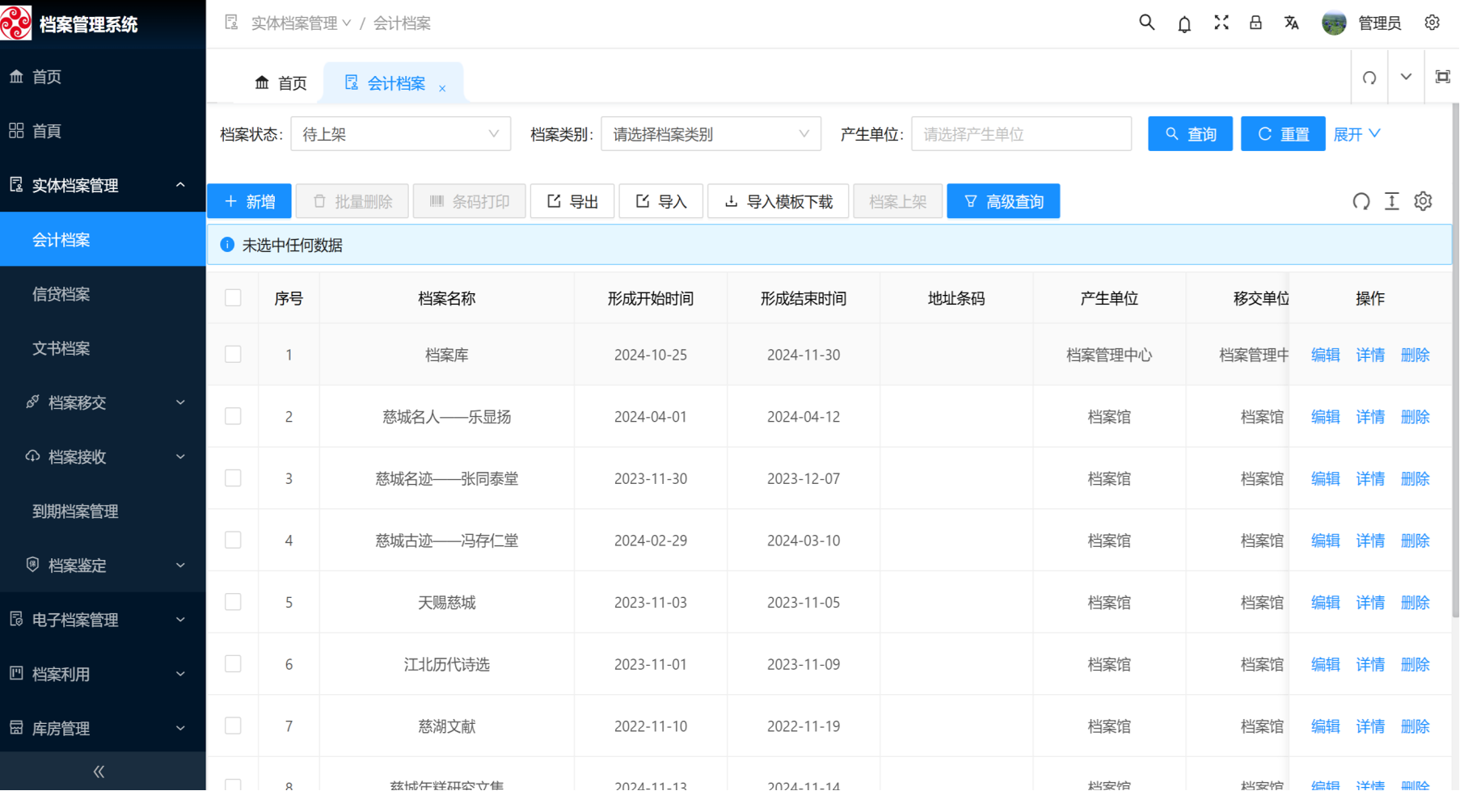
Task: Refresh the table with the reload icon
Action: (1360, 201)
